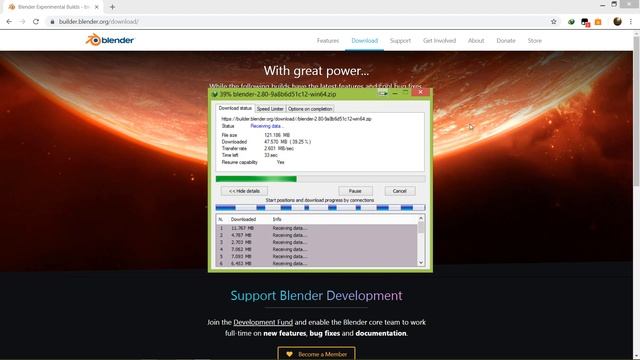This screenshot has width=640, height=360.
Task: Open the Donate nav item
Action: coord(506,41)
